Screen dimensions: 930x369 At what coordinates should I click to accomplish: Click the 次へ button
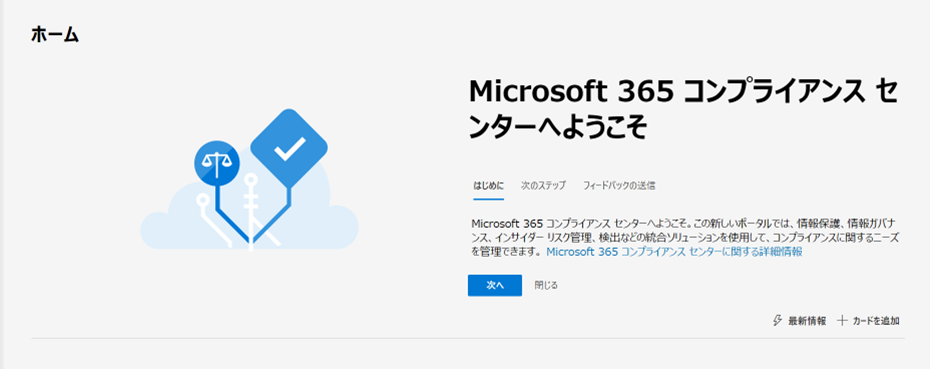[495, 285]
